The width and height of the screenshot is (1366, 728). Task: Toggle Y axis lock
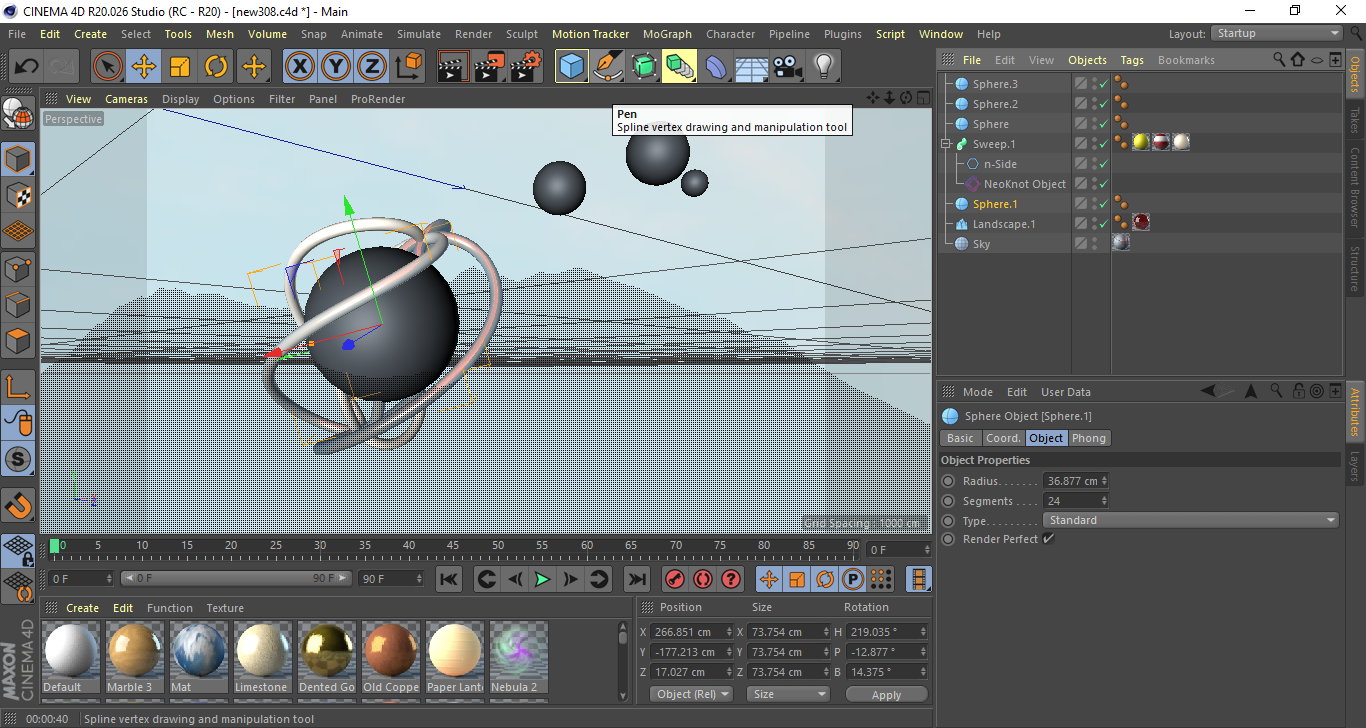pos(336,67)
